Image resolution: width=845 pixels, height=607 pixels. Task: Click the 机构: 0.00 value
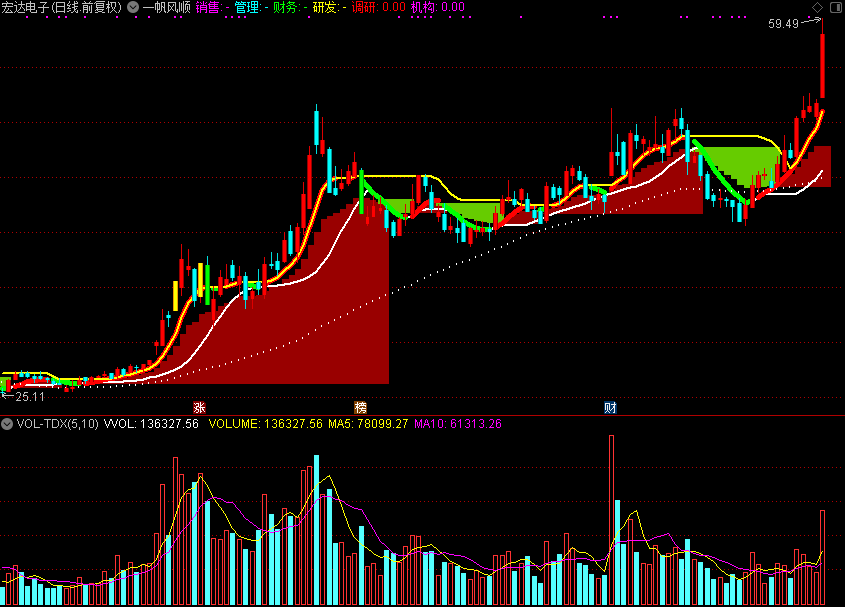pyautogui.click(x=438, y=8)
